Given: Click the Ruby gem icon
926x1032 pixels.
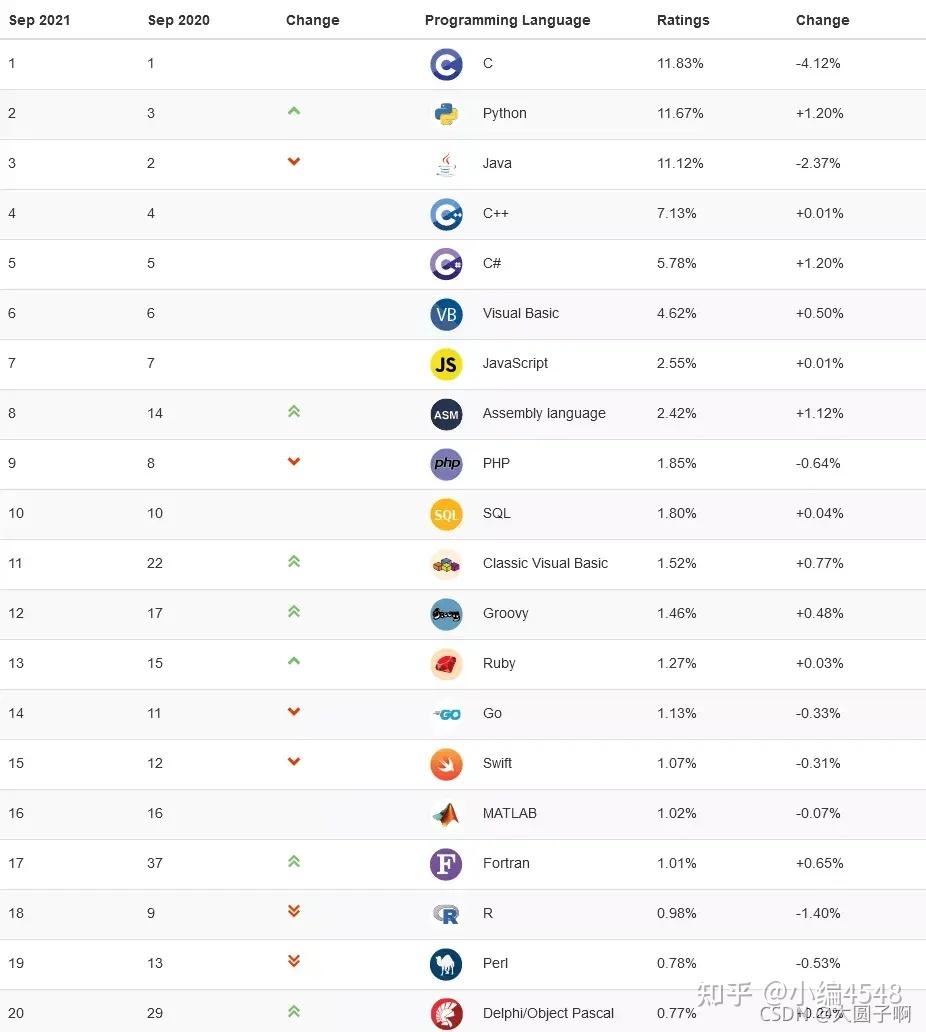Looking at the screenshot, I should point(446,664).
